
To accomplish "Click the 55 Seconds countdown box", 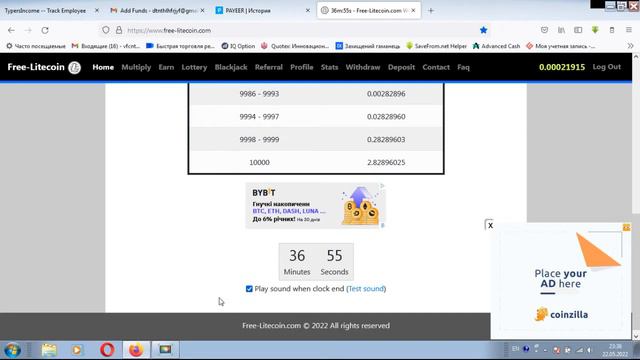I will (334, 262).
